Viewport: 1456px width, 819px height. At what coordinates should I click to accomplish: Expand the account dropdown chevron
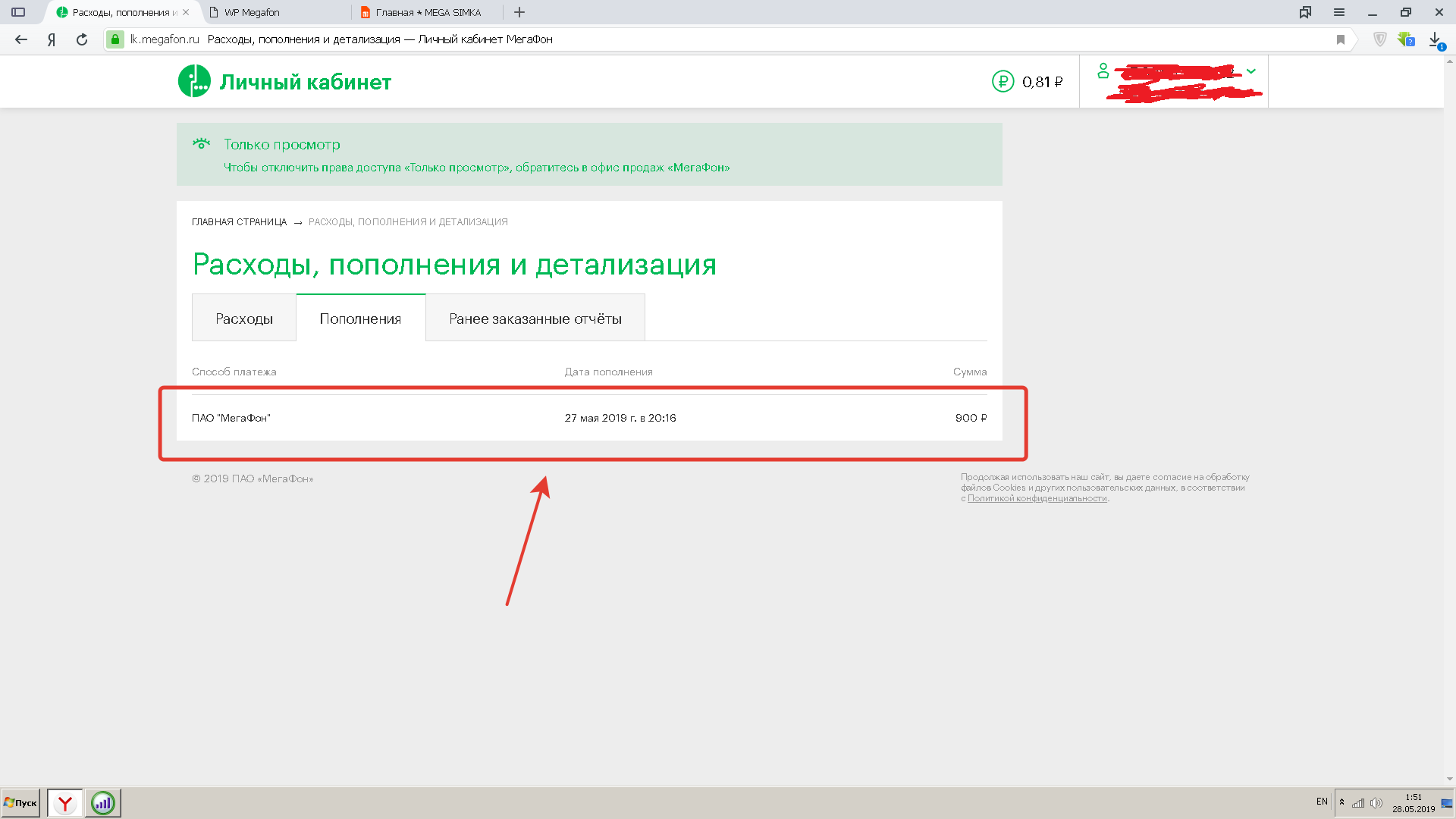click(1251, 71)
